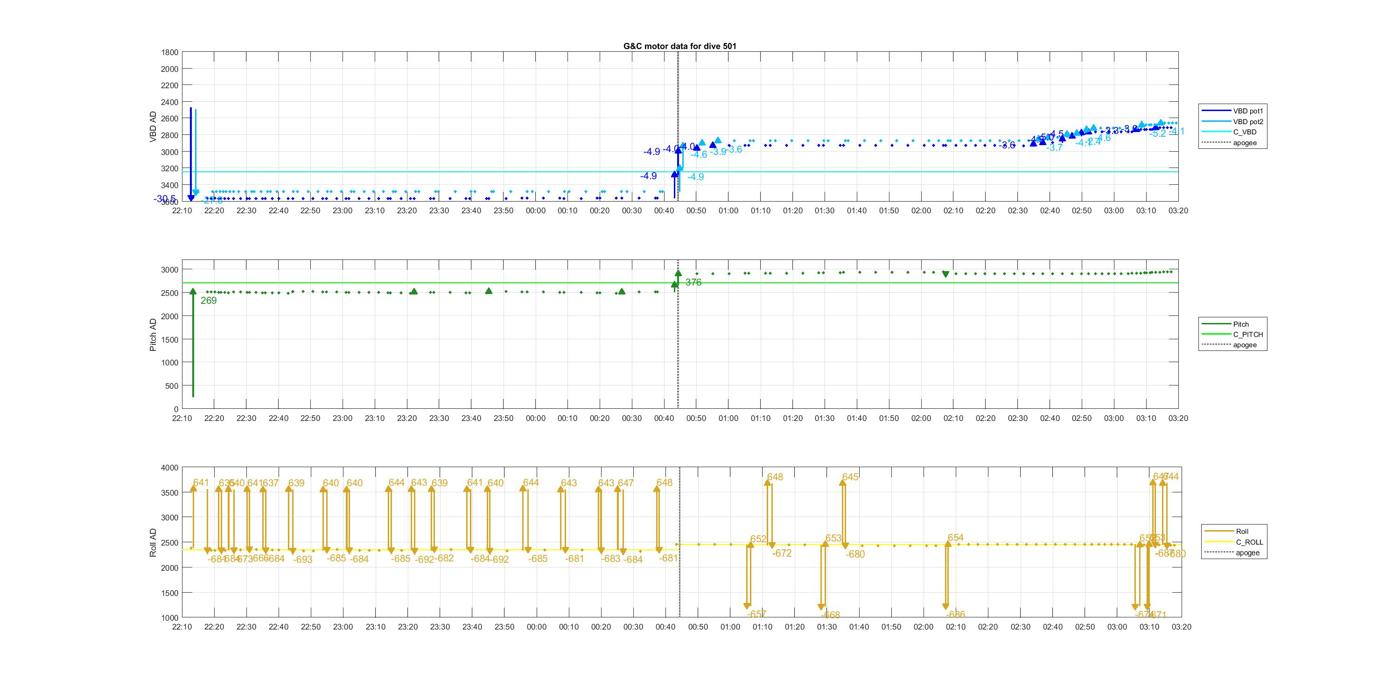Click the '3500' tick on Roll y-axis
Viewport: 1400px width, 693px height.
(x=170, y=492)
